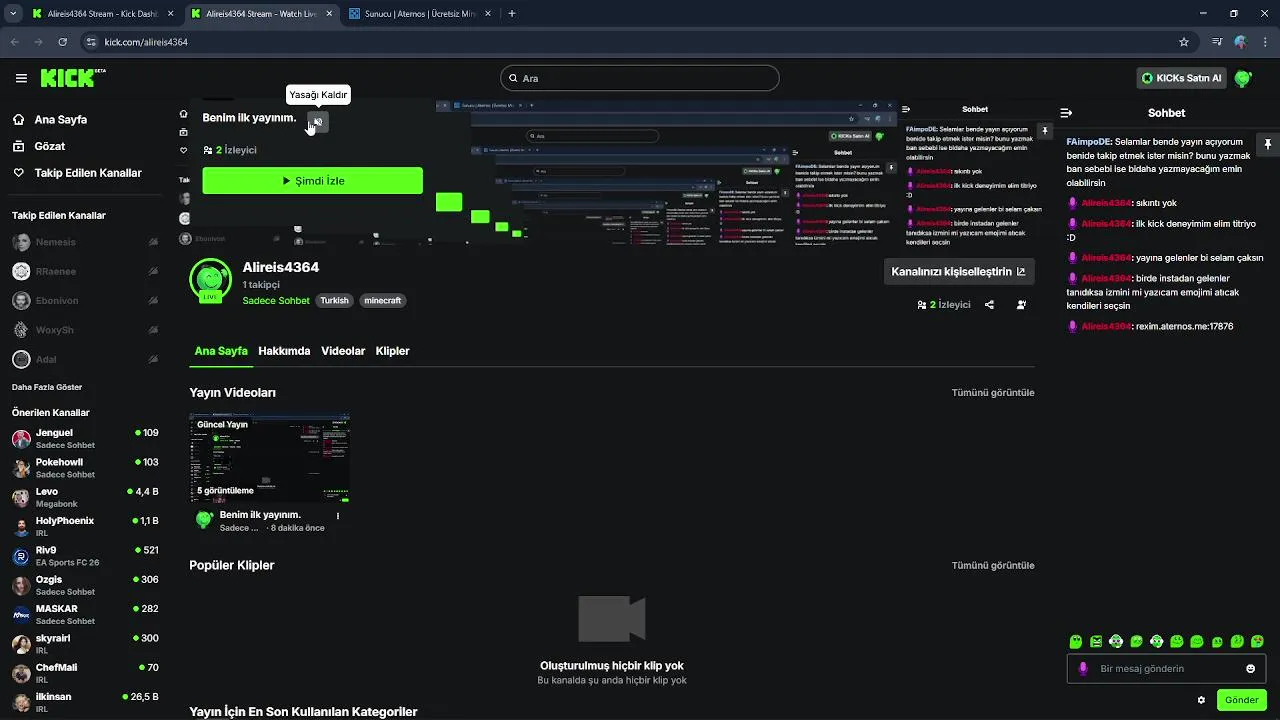Open the browser tab search dropdown
This screenshot has width=1280, height=720.
coord(12,14)
